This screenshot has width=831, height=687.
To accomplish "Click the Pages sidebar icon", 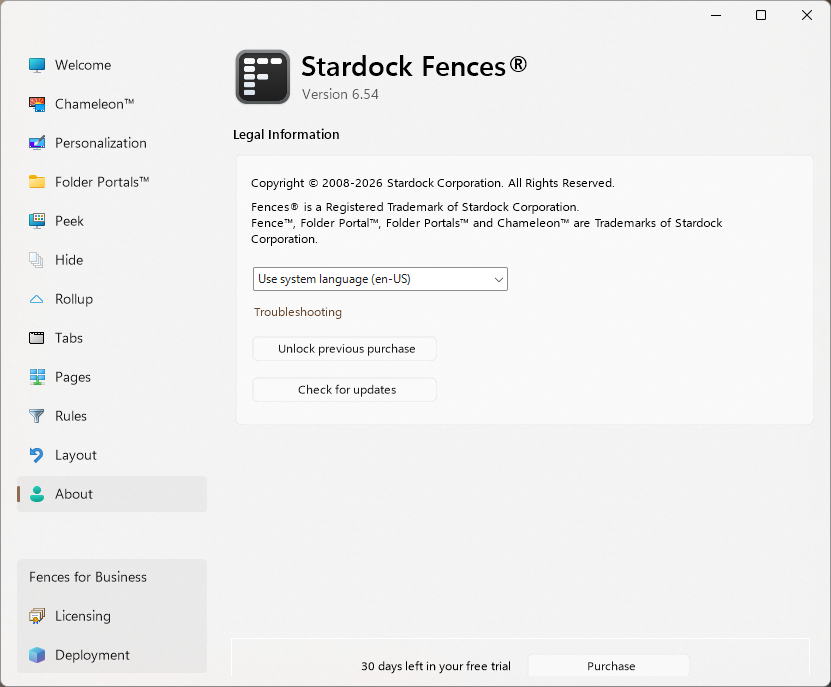I will tap(37, 377).
